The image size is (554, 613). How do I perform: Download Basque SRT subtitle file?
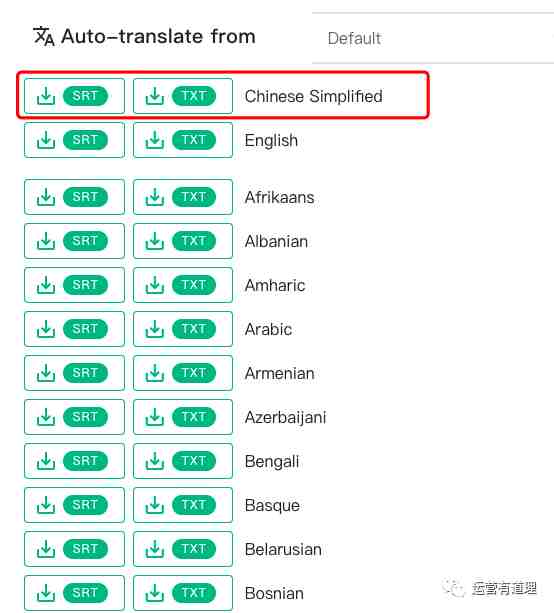pyautogui.click(x=74, y=505)
